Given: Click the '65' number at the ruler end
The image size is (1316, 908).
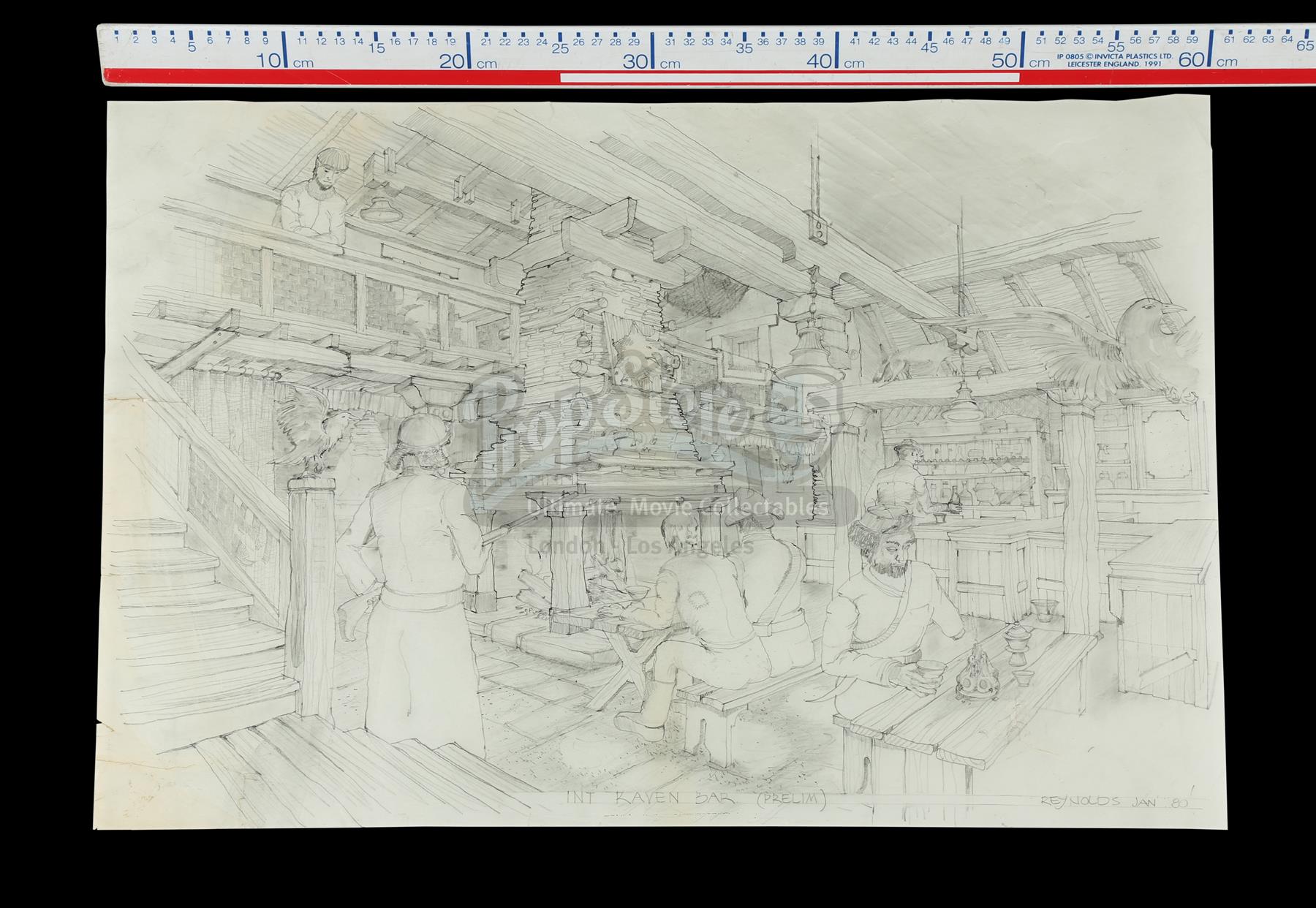Looking at the screenshot, I should point(1305,45).
